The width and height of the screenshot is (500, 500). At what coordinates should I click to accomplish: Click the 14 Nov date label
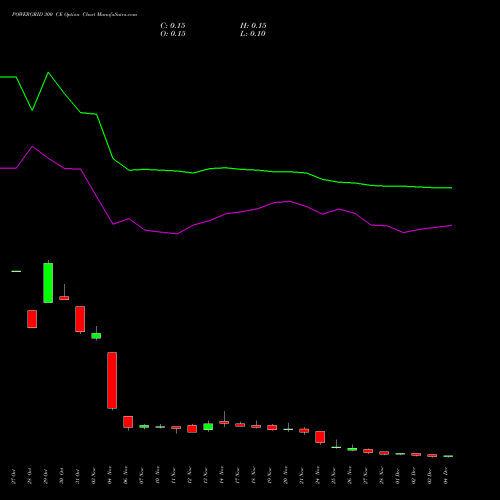222,475
